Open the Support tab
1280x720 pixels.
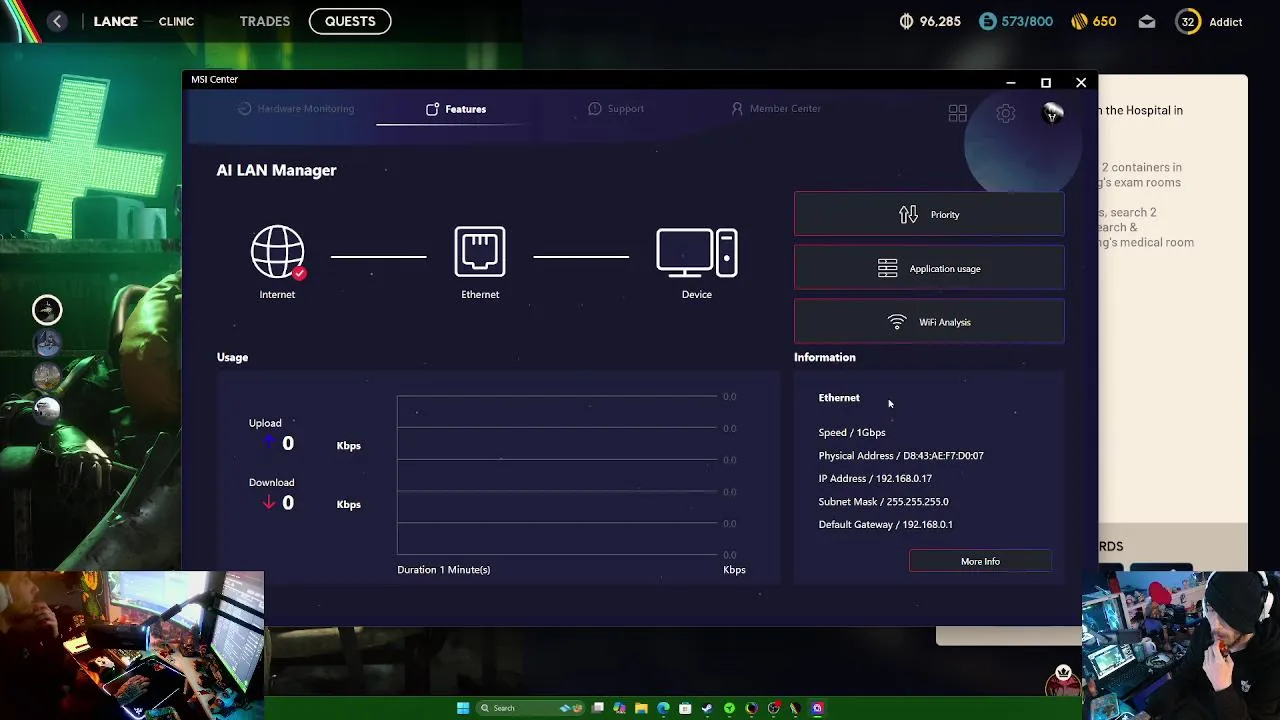pos(616,108)
